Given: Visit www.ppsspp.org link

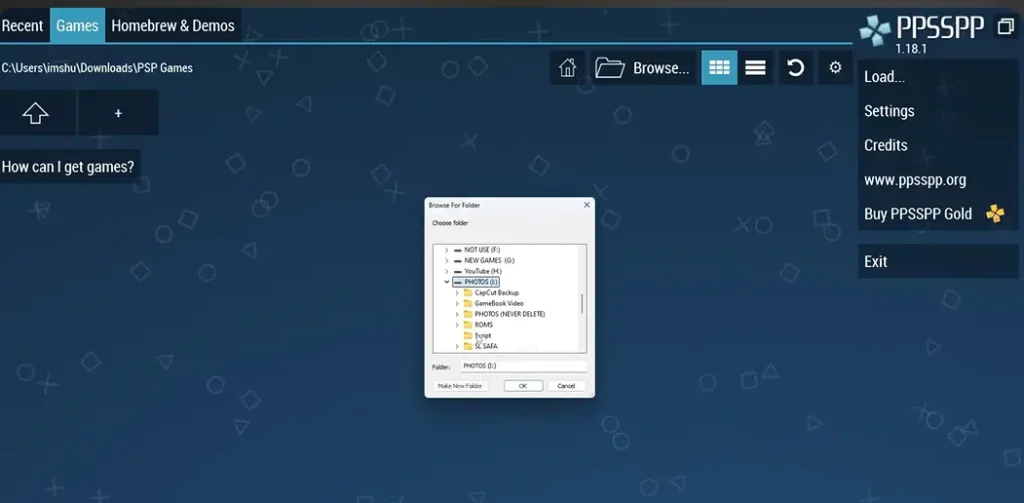Looking at the screenshot, I should pyautogui.click(x=938, y=180).
